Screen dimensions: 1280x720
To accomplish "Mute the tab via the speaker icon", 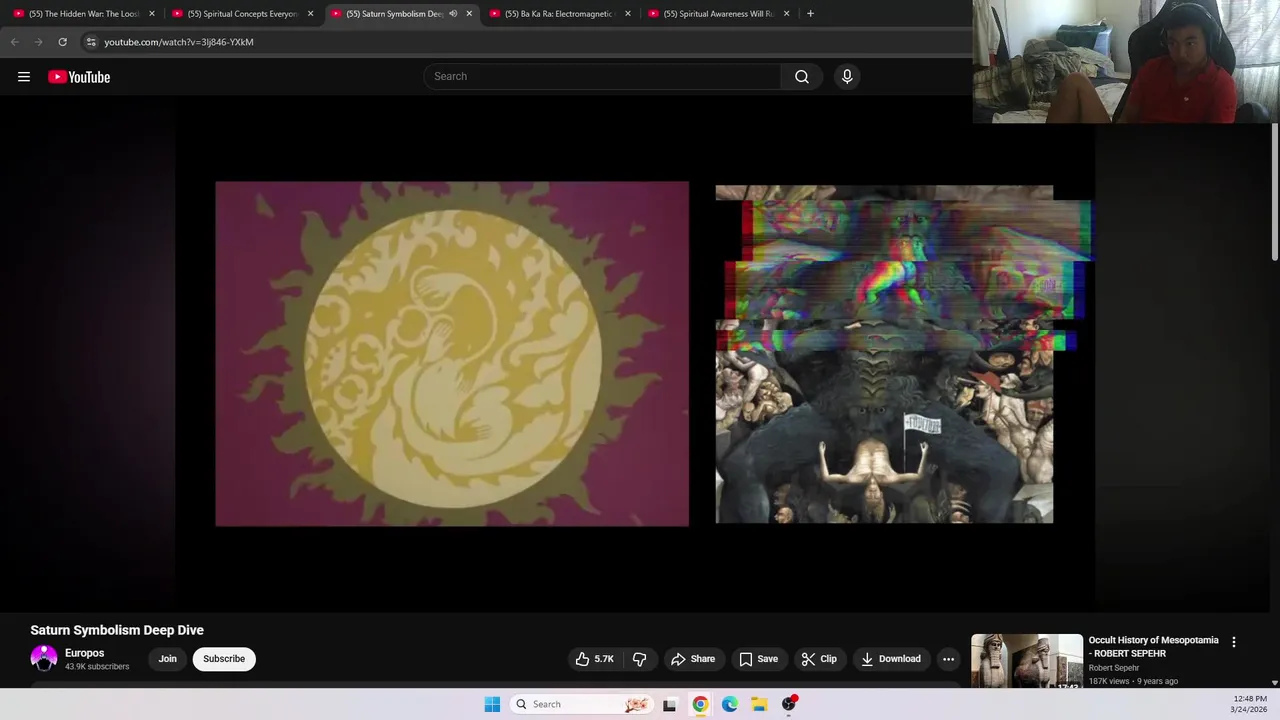I will click(x=453, y=14).
